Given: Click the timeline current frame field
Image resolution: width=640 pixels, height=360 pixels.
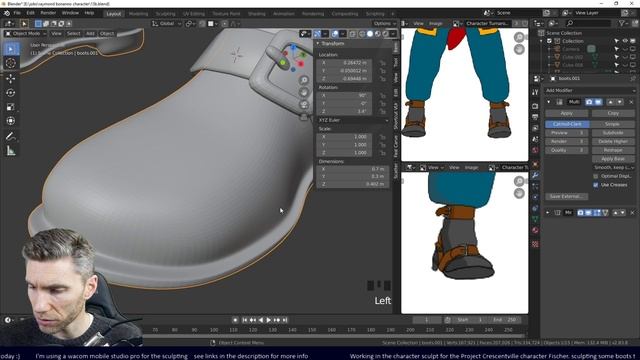Looking at the screenshot, I should coord(427,320).
